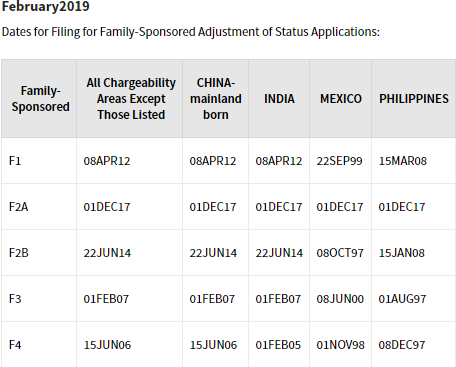Select the PHILIPPINES column header
The height and width of the screenshot is (367, 456).
pos(414,99)
